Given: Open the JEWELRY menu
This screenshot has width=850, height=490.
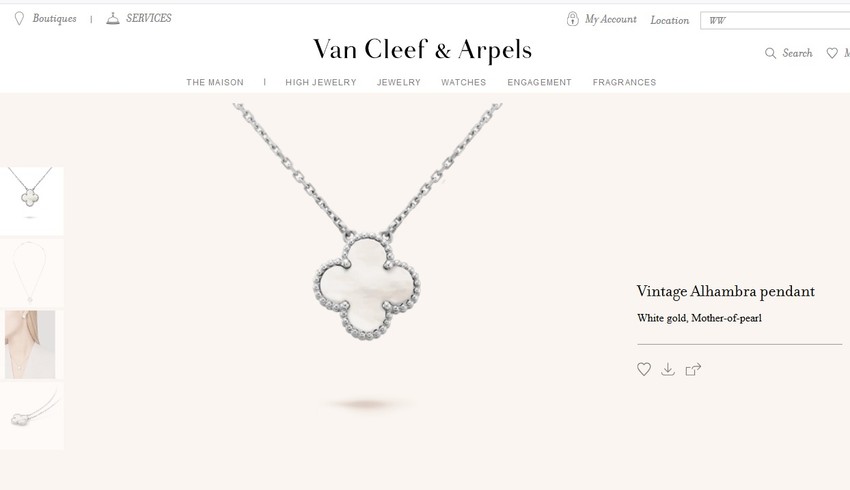Looking at the screenshot, I should [399, 82].
